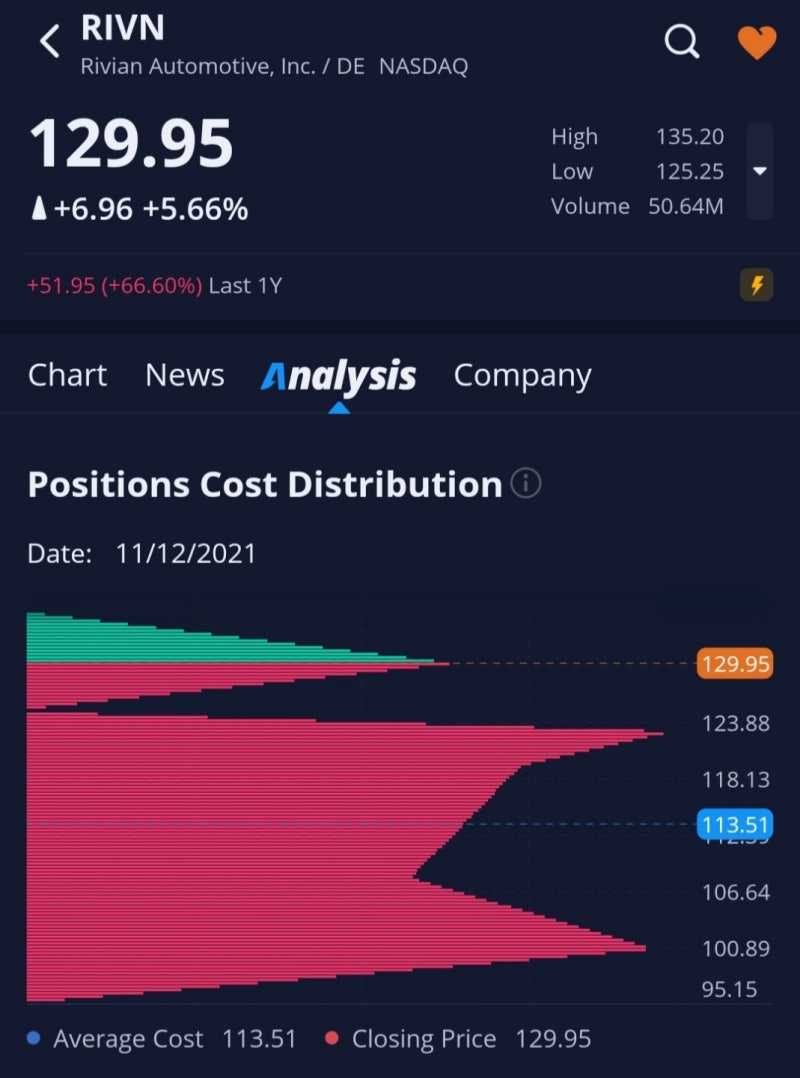This screenshot has width=800, height=1078.
Task: Tap the yellow lightning bolt icon
Action: pos(756,285)
